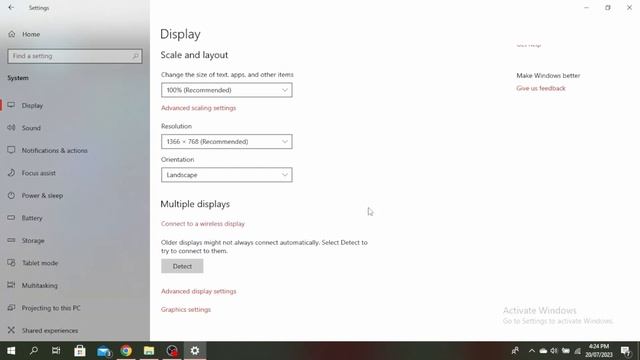Open Task View from taskbar
Screen dimensions: 640x360
point(56,351)
